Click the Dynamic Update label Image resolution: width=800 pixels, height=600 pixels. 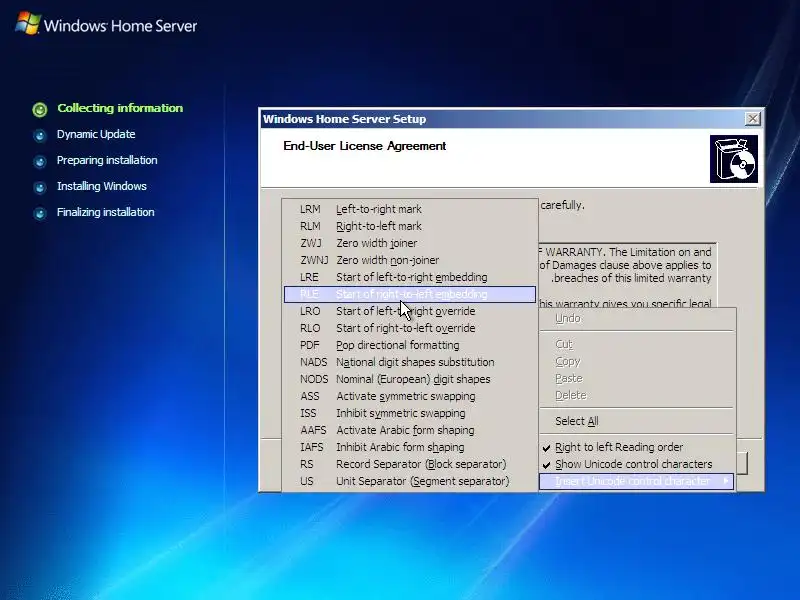tap(96, 134)
